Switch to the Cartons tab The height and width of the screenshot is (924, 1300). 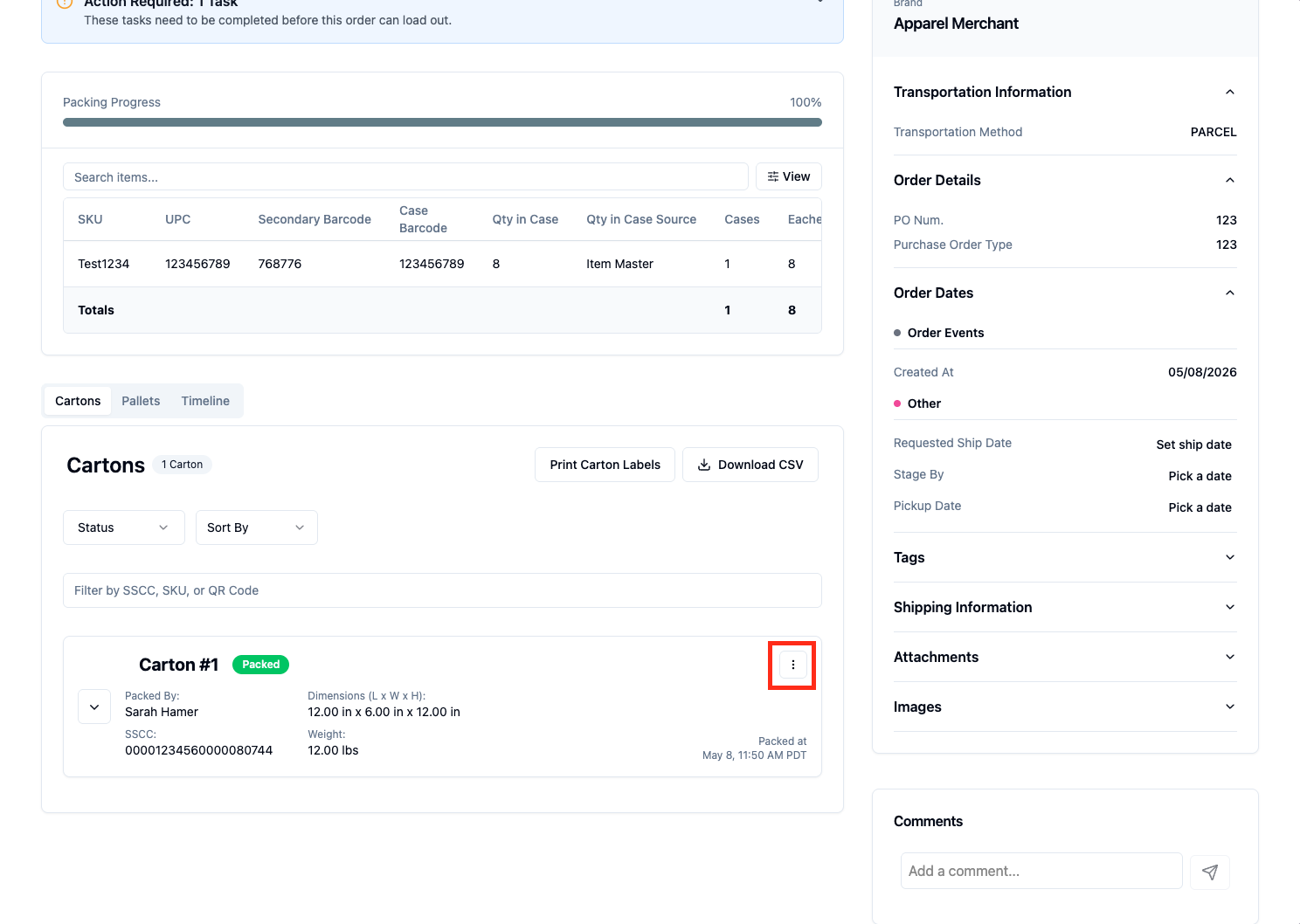(x=78, y=401)
